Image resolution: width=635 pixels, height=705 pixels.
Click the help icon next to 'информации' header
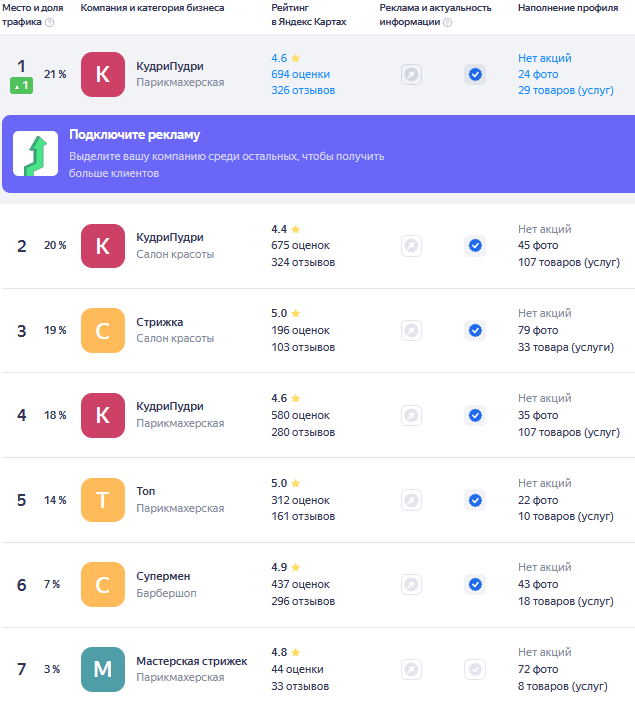447,22
